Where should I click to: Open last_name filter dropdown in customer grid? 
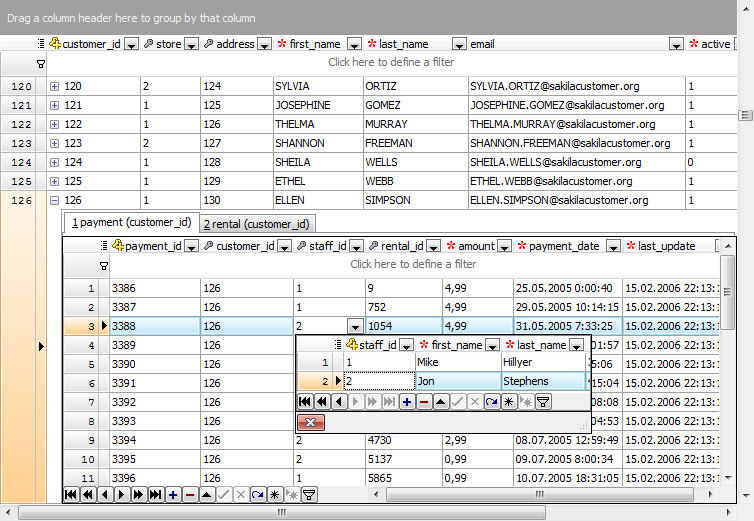[x=459, y=45]
